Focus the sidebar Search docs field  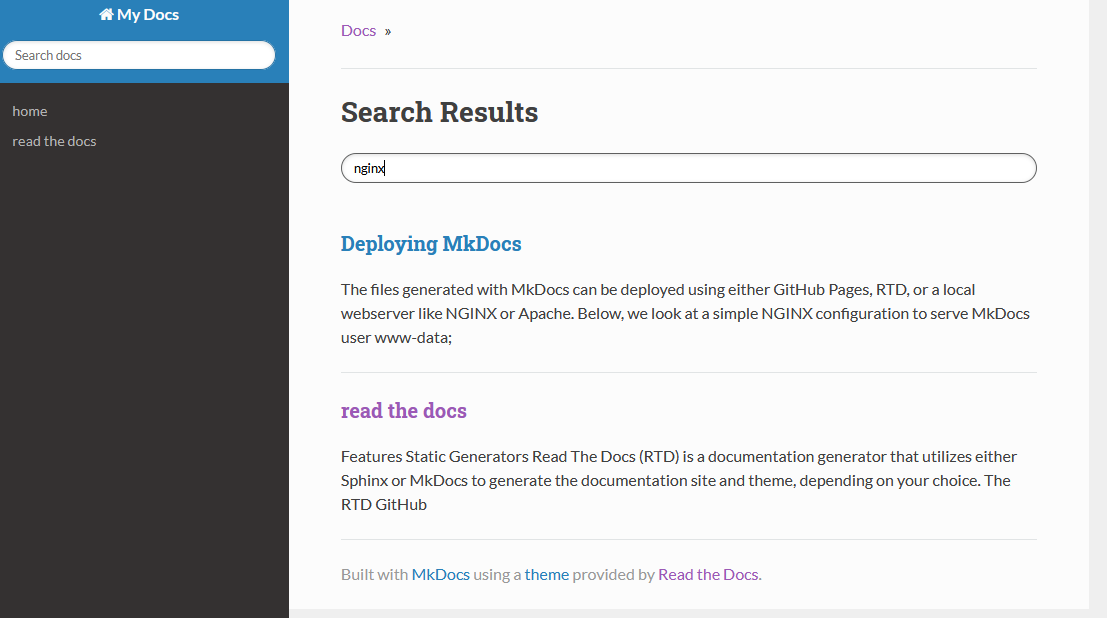pyautogui.click(x=139, y=55)
